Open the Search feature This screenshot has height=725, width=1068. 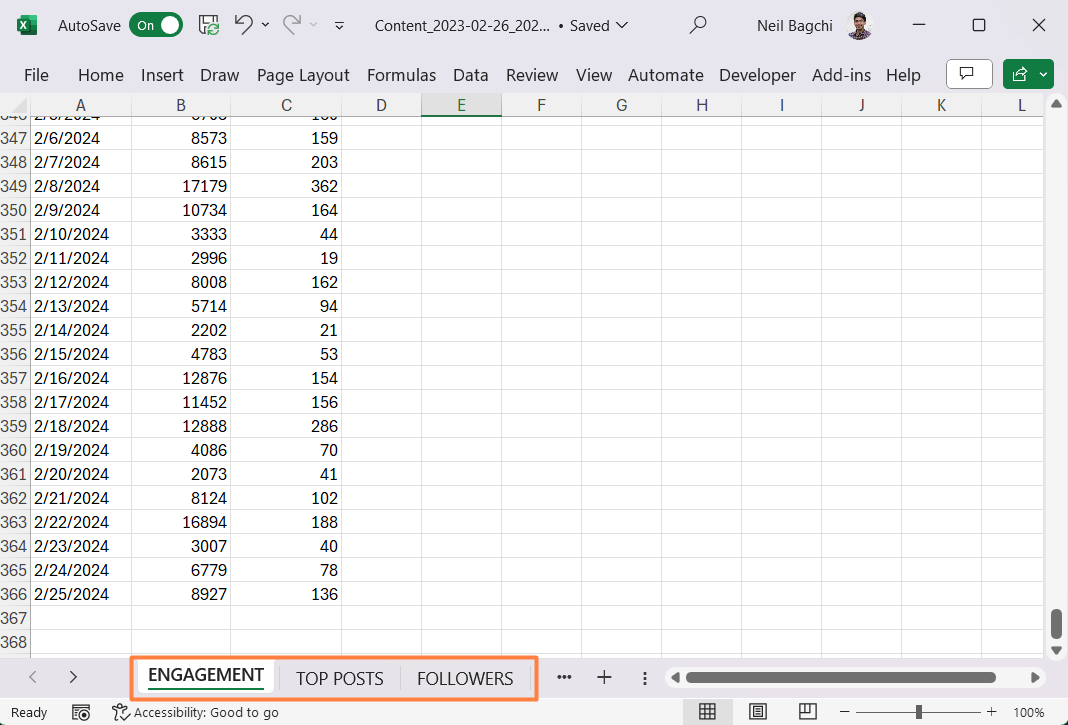click(x=697, y=25)
